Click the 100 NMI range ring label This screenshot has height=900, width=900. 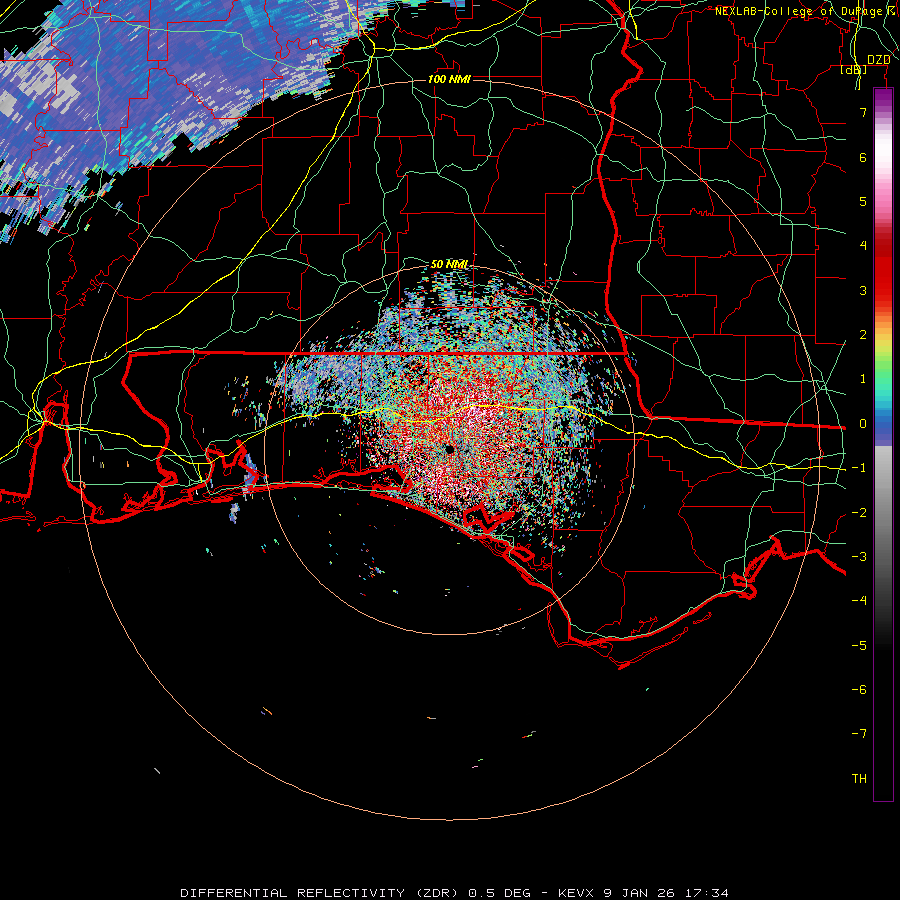pos(449,79)
